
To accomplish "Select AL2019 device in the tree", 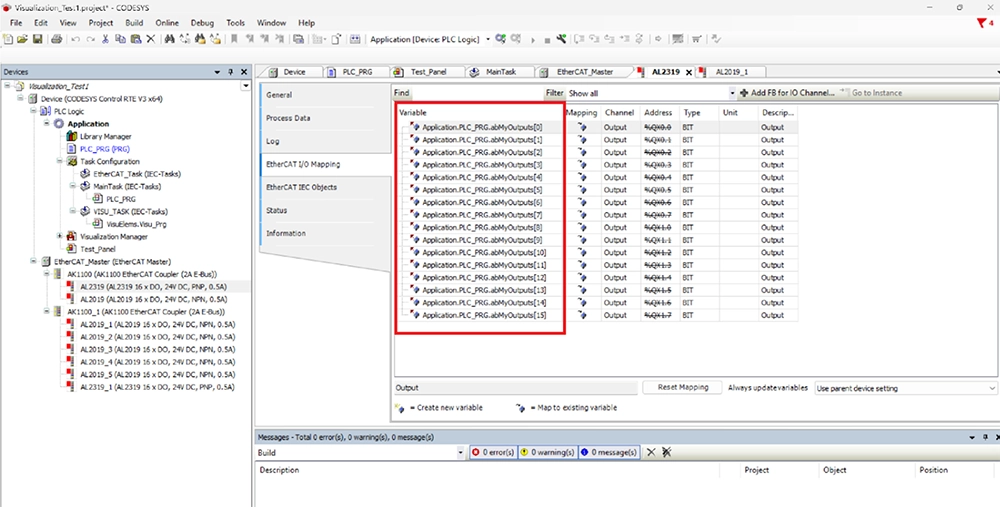I will (153, 299).
